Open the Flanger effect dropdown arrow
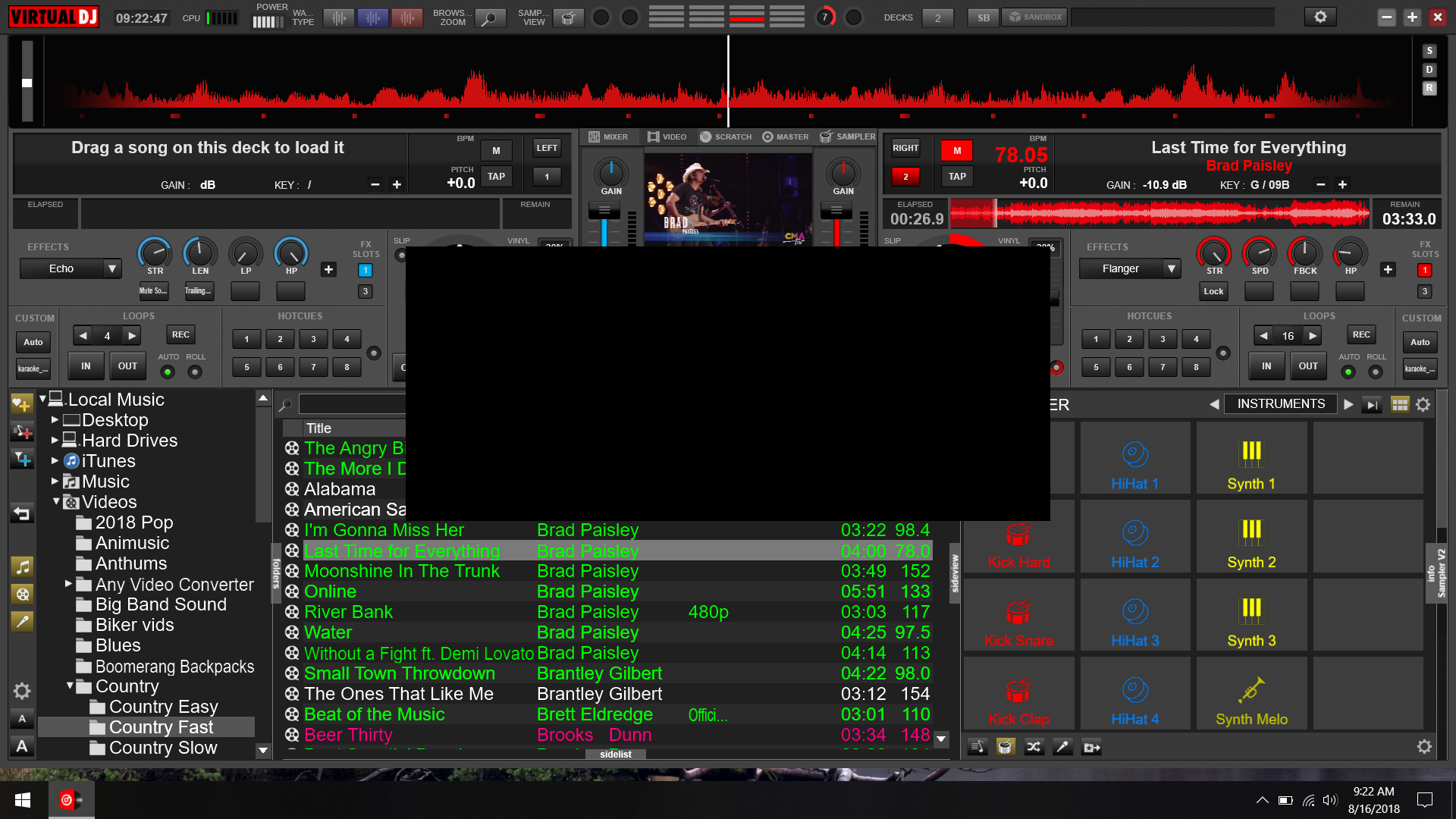 coord(1172,268)
